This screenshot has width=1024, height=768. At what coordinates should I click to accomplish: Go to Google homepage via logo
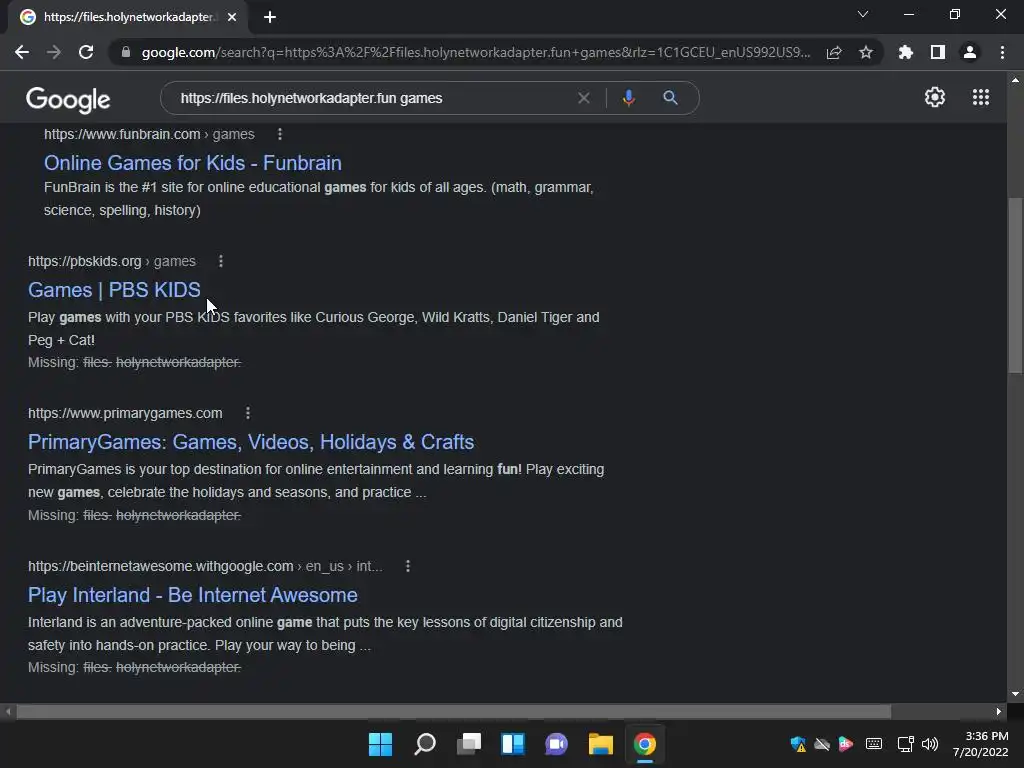[68, 99]
